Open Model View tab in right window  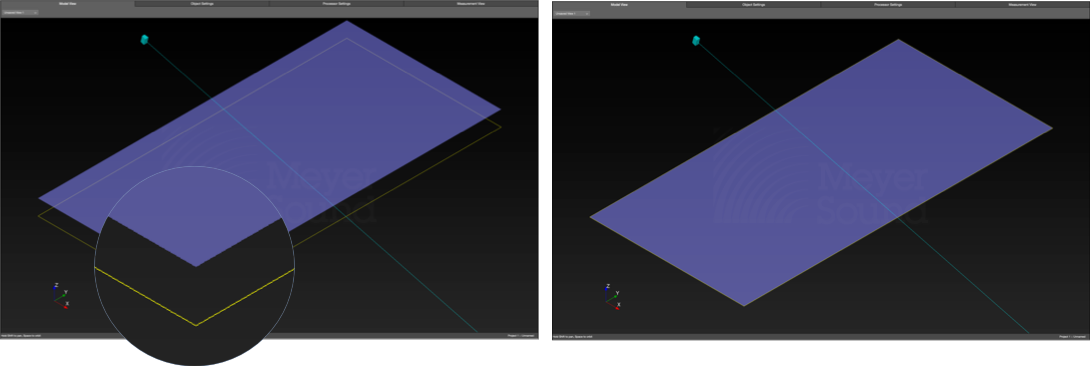click(x=619, y=4)
